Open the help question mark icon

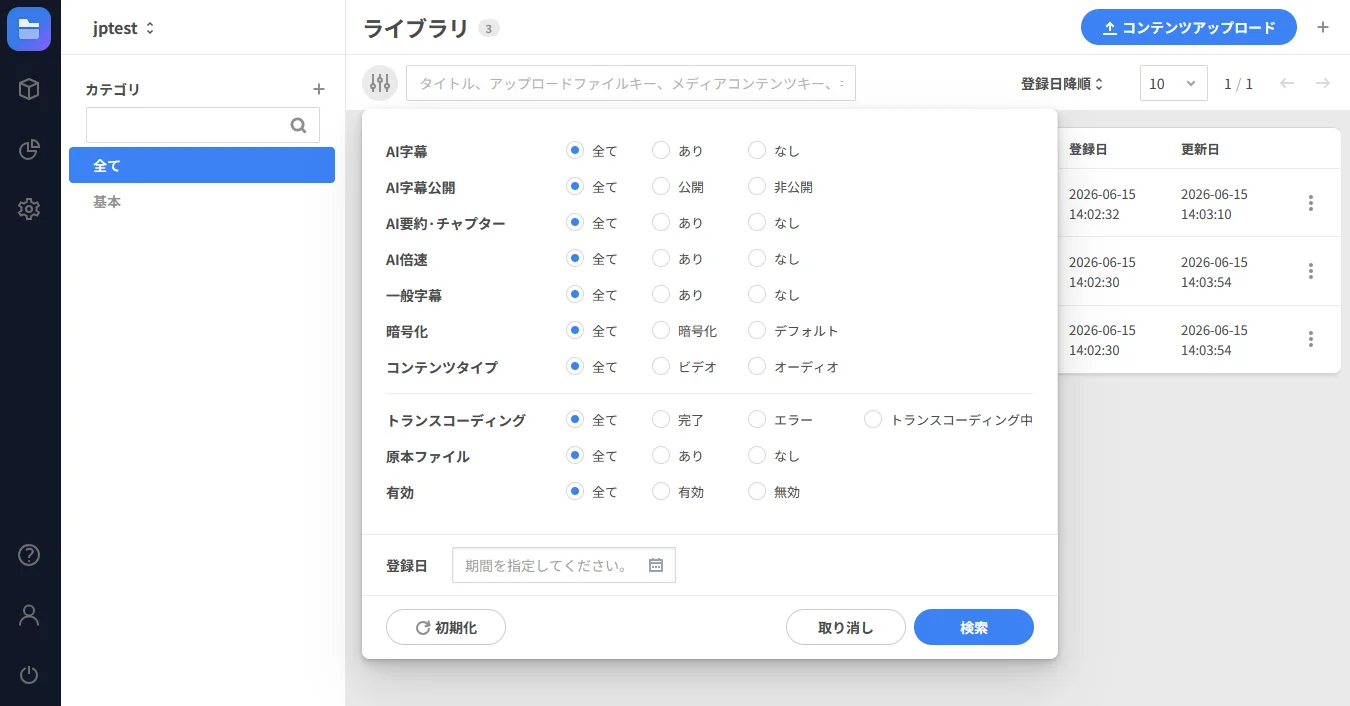(29, 555)
